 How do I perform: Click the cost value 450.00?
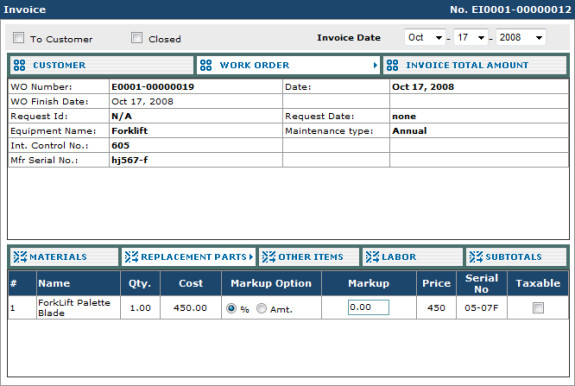(190, 308)
